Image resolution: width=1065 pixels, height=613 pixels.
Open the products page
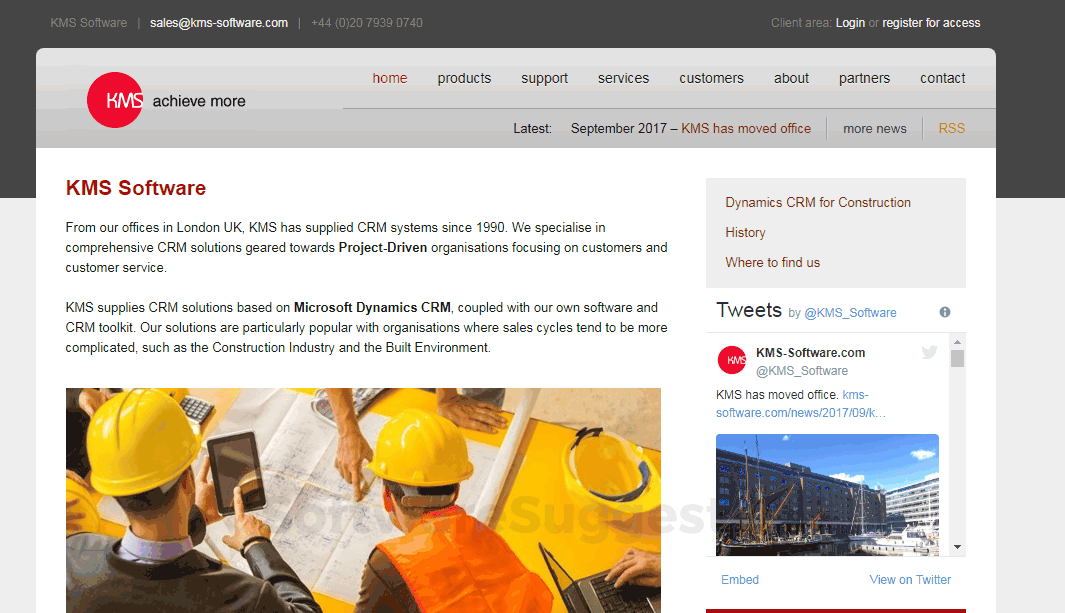click(464, 78)
